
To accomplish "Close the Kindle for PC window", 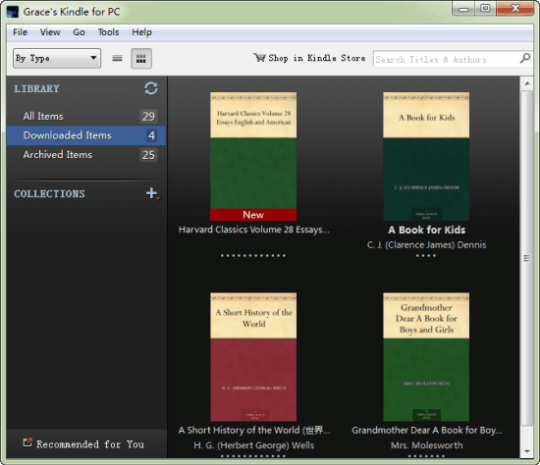I will [x=515, y=8].
